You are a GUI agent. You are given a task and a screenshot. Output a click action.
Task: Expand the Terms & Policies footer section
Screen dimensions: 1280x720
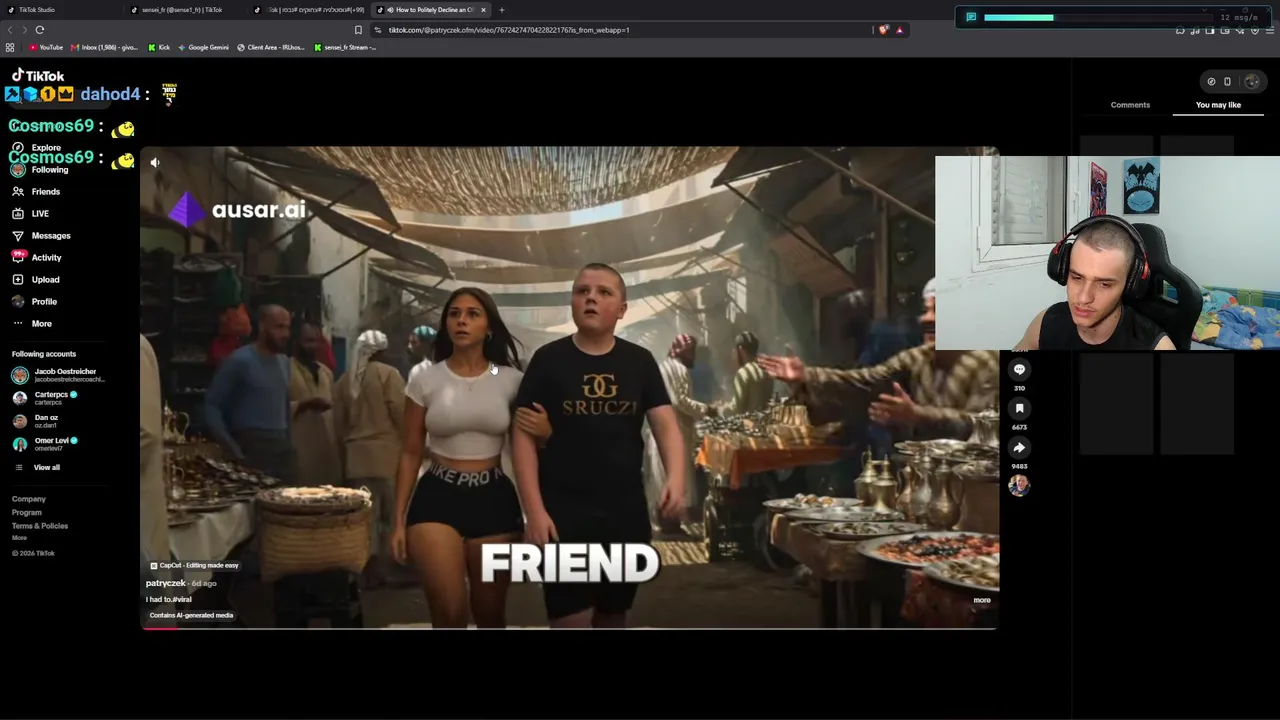(40, 526)
